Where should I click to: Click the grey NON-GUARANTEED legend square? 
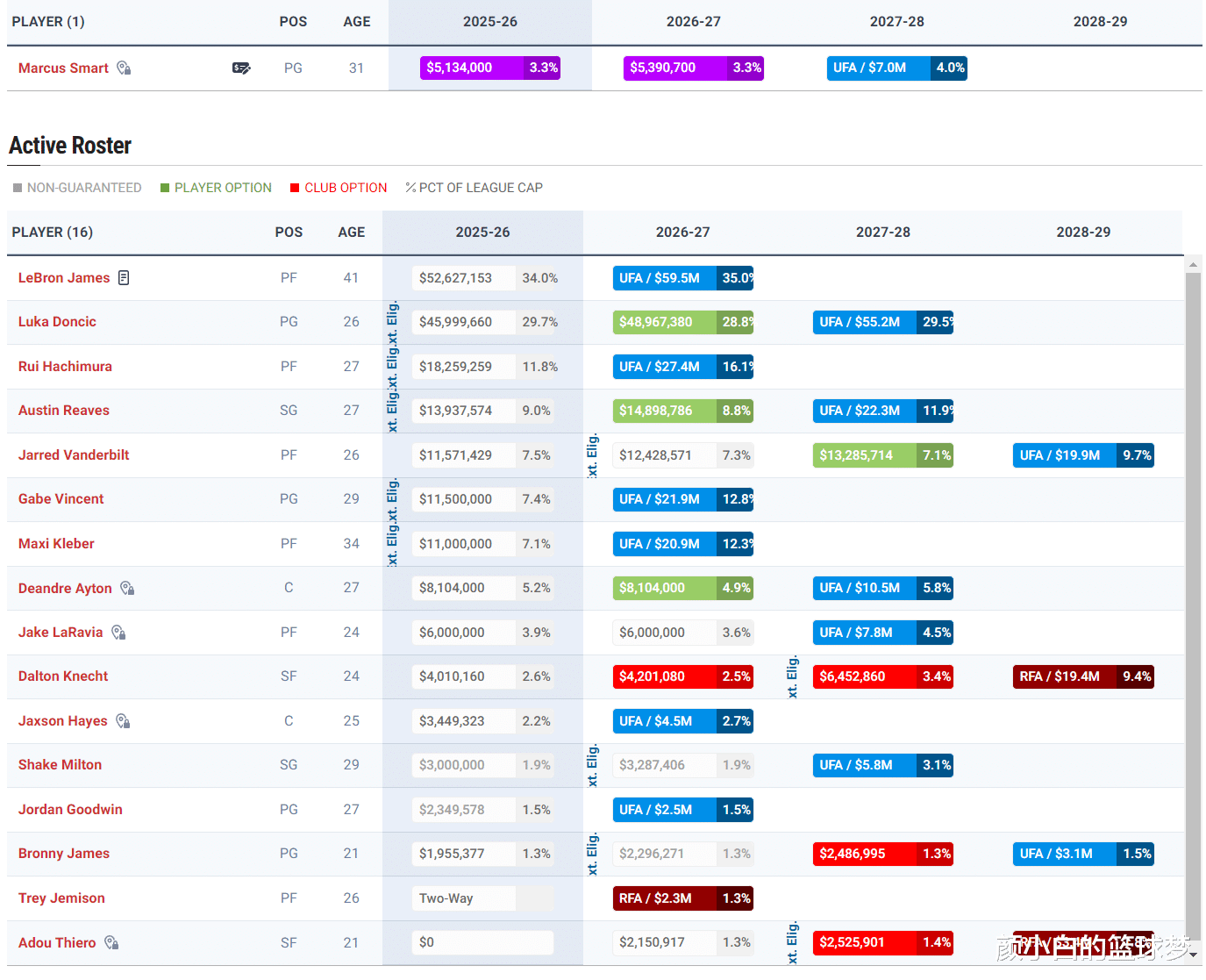pos(18,188)
